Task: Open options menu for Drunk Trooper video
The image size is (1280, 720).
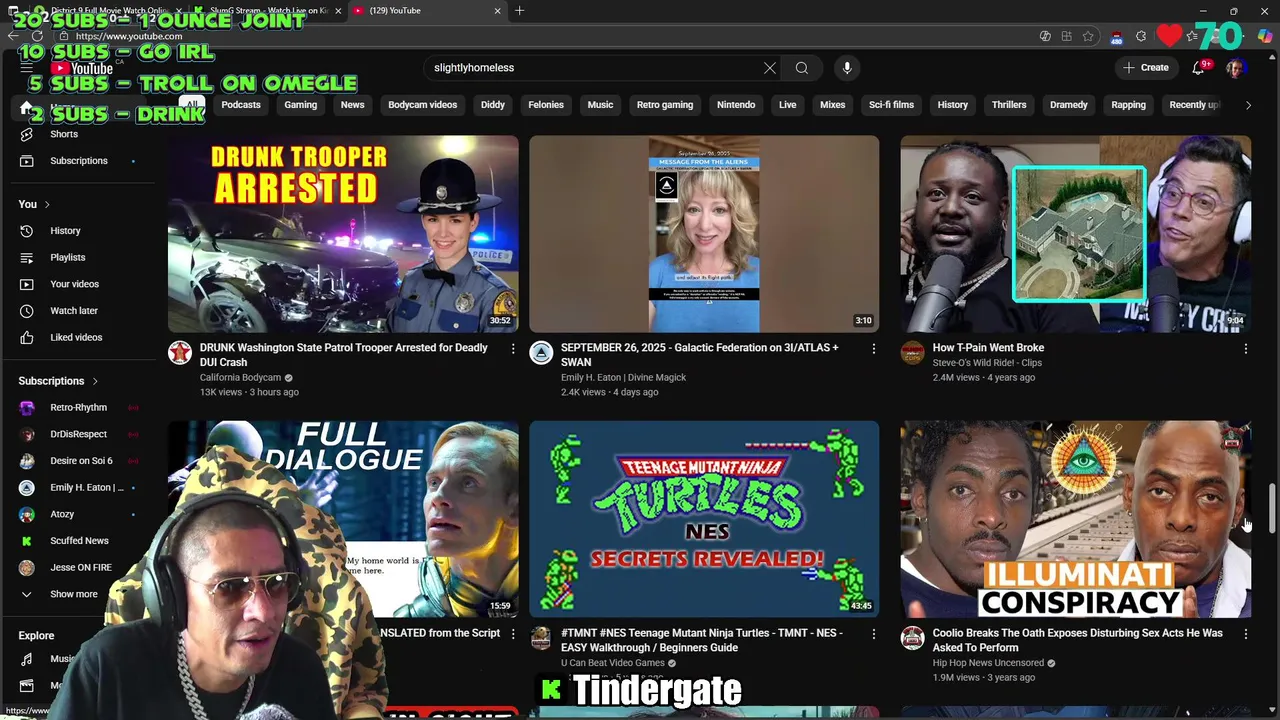Action: [513, 349]
